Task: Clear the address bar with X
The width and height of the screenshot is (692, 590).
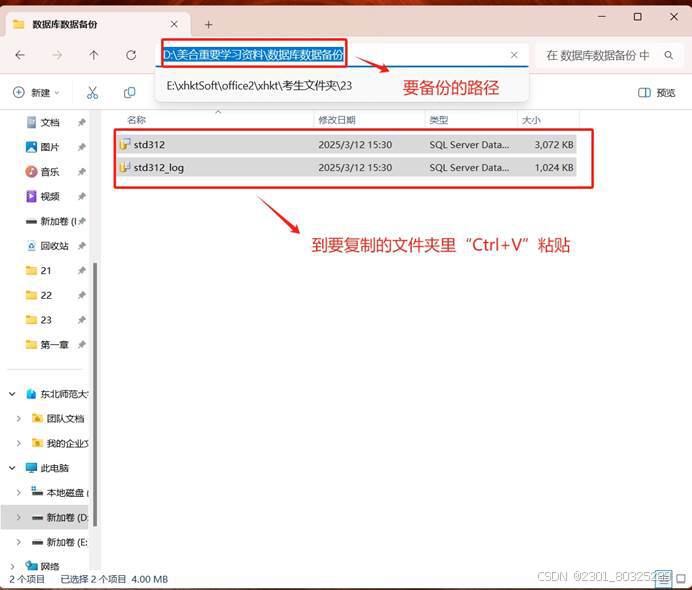Action: 514,55
